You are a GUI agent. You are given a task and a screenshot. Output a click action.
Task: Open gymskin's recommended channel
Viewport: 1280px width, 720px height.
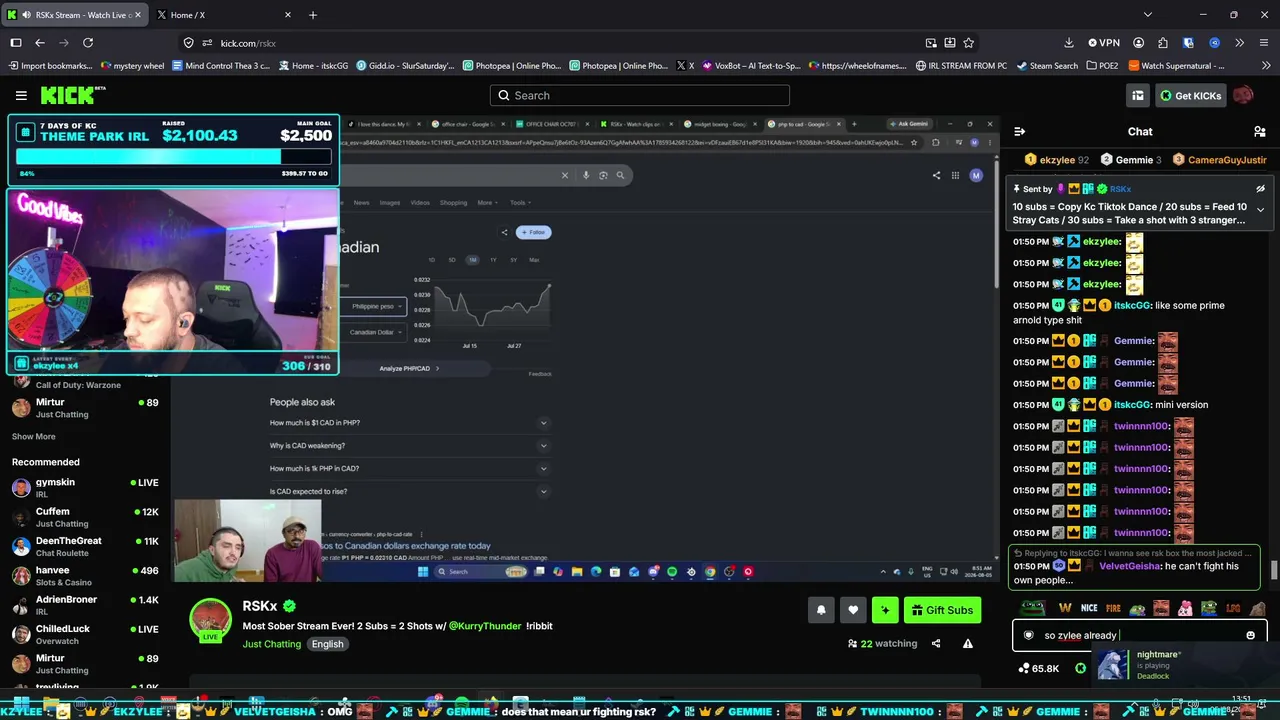(x=85, y=489)
